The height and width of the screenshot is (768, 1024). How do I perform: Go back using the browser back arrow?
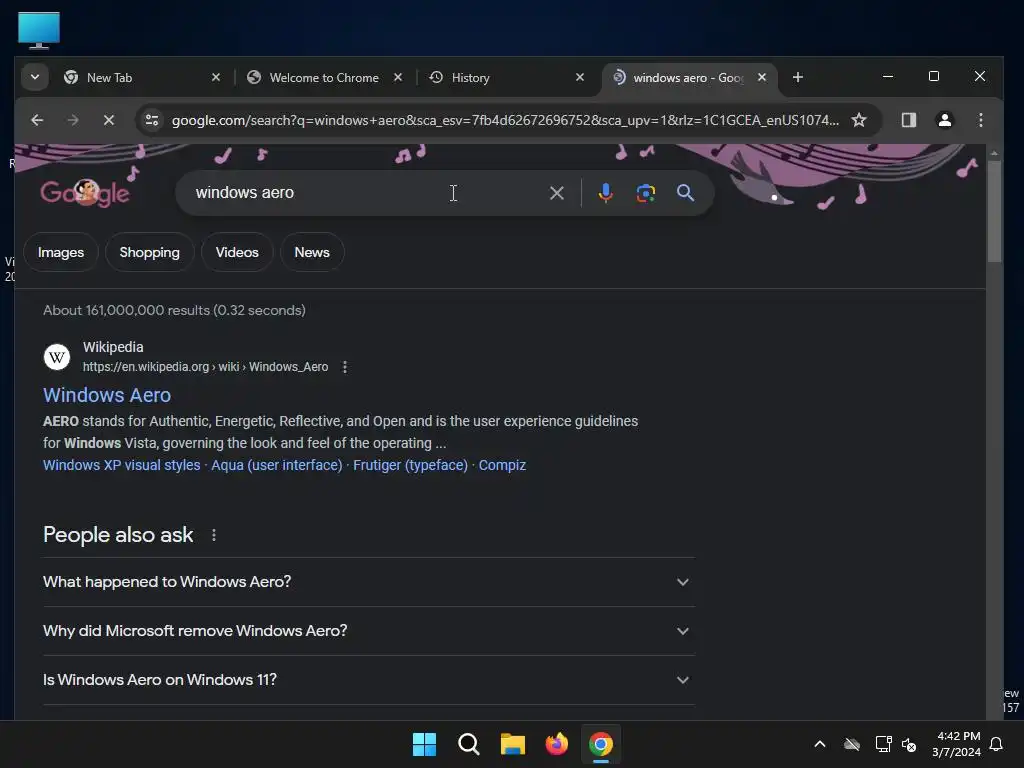point(37,120)
